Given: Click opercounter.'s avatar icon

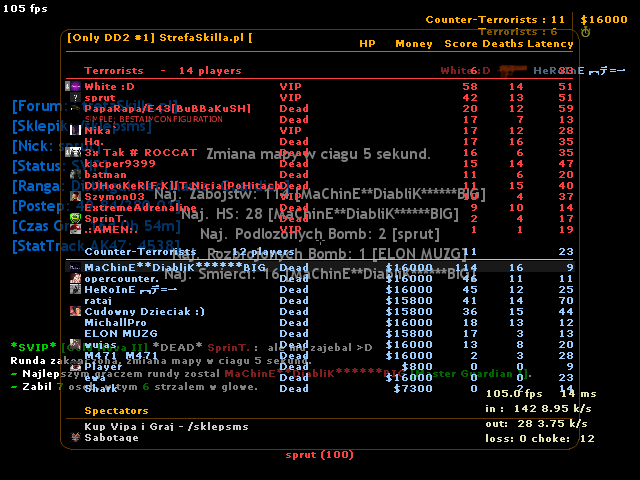Looking at the screenshot, I should coord(75,278).
